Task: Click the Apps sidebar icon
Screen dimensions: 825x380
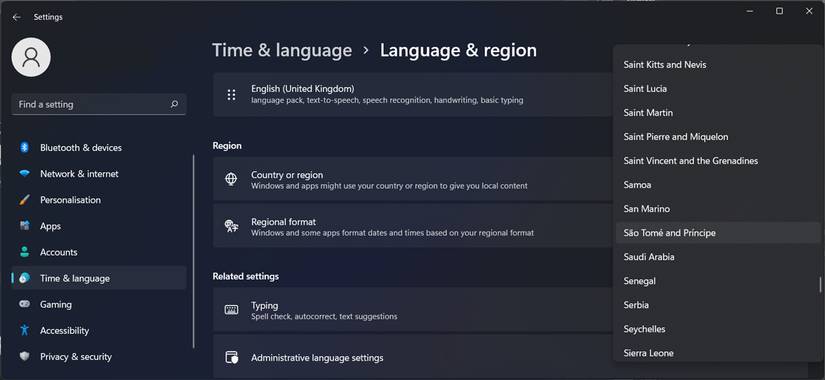Action: 24,226
